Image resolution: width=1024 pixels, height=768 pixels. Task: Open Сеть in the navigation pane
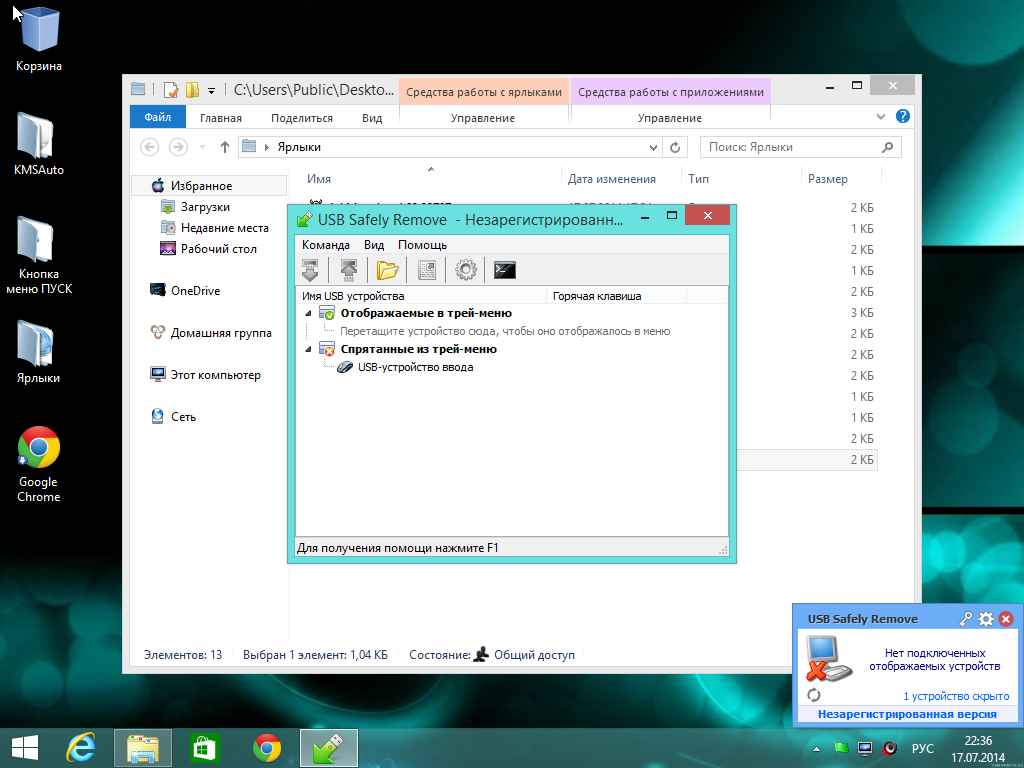[x=183, y=417]
